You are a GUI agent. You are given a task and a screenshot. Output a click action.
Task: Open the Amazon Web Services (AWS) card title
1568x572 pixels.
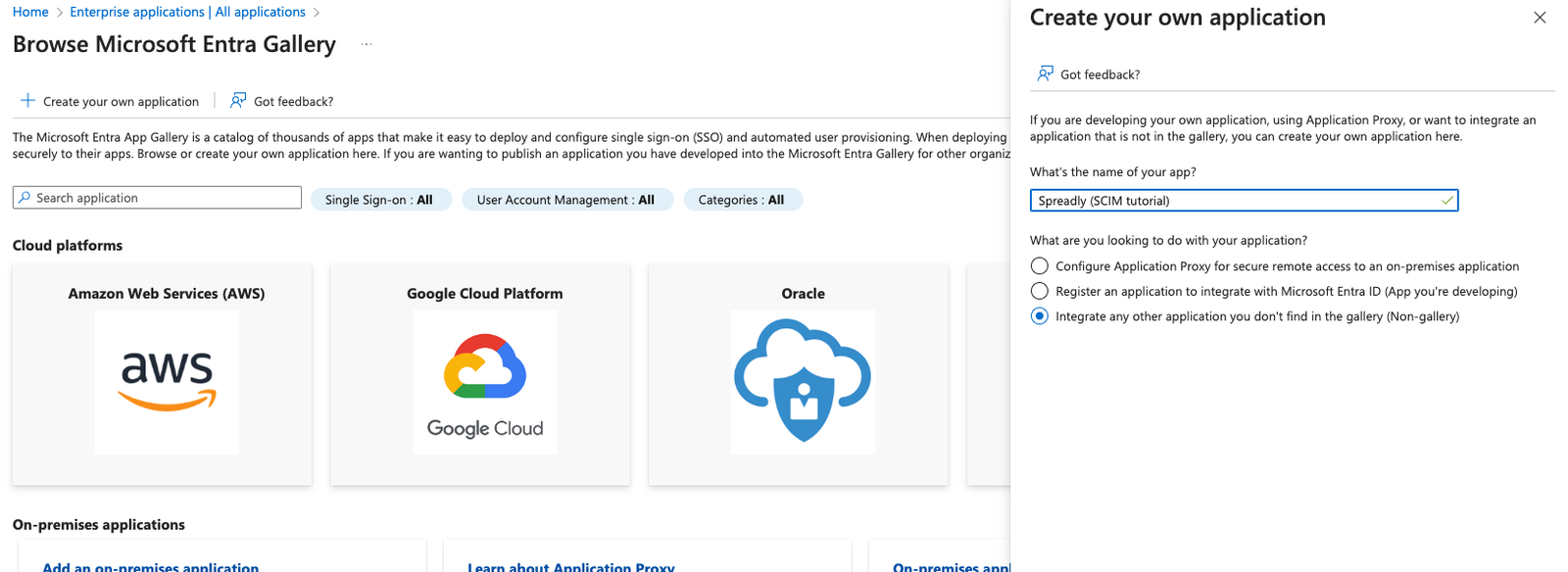coord(167,294)
